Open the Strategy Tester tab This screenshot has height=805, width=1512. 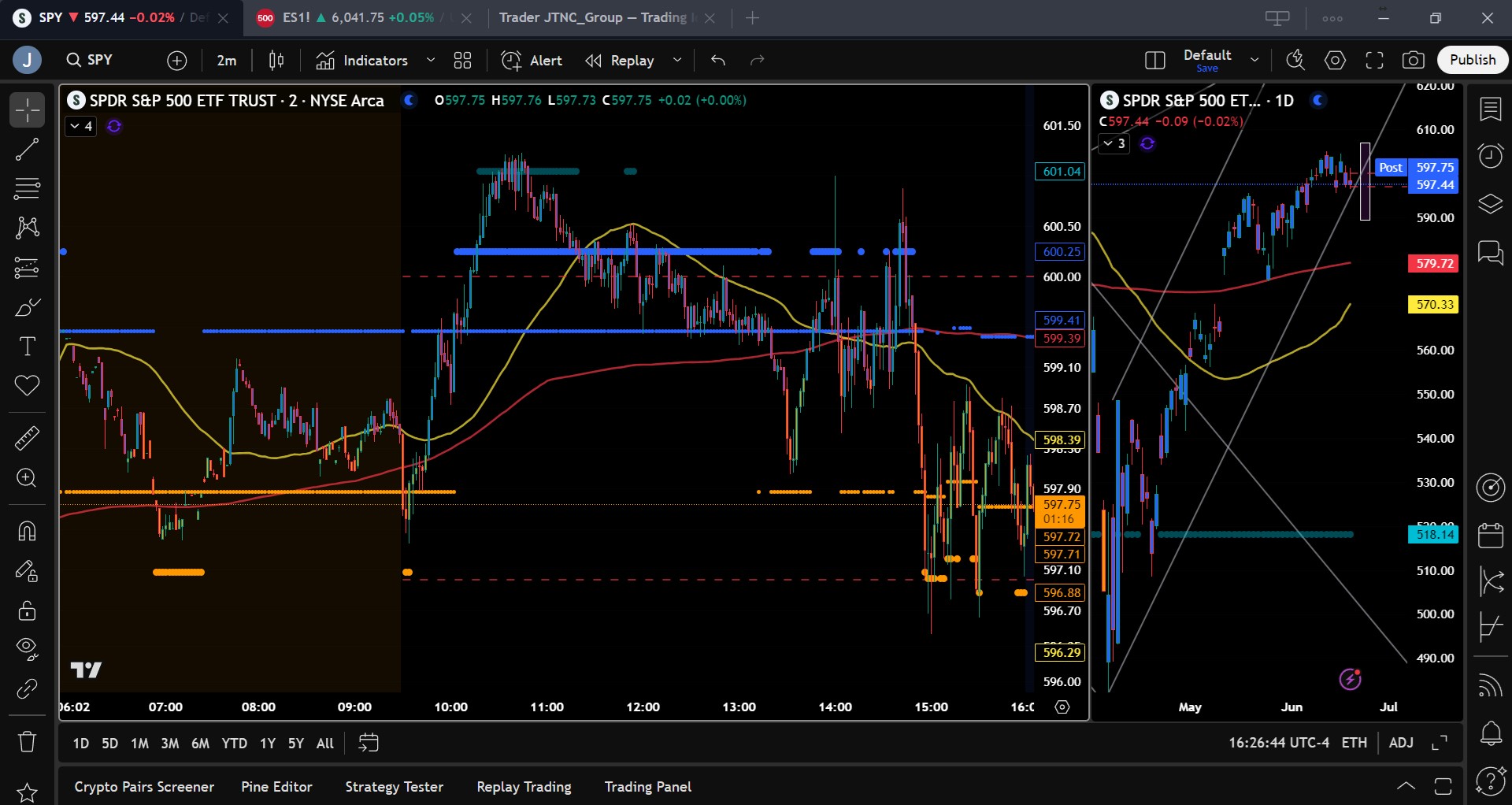[395, 787]
